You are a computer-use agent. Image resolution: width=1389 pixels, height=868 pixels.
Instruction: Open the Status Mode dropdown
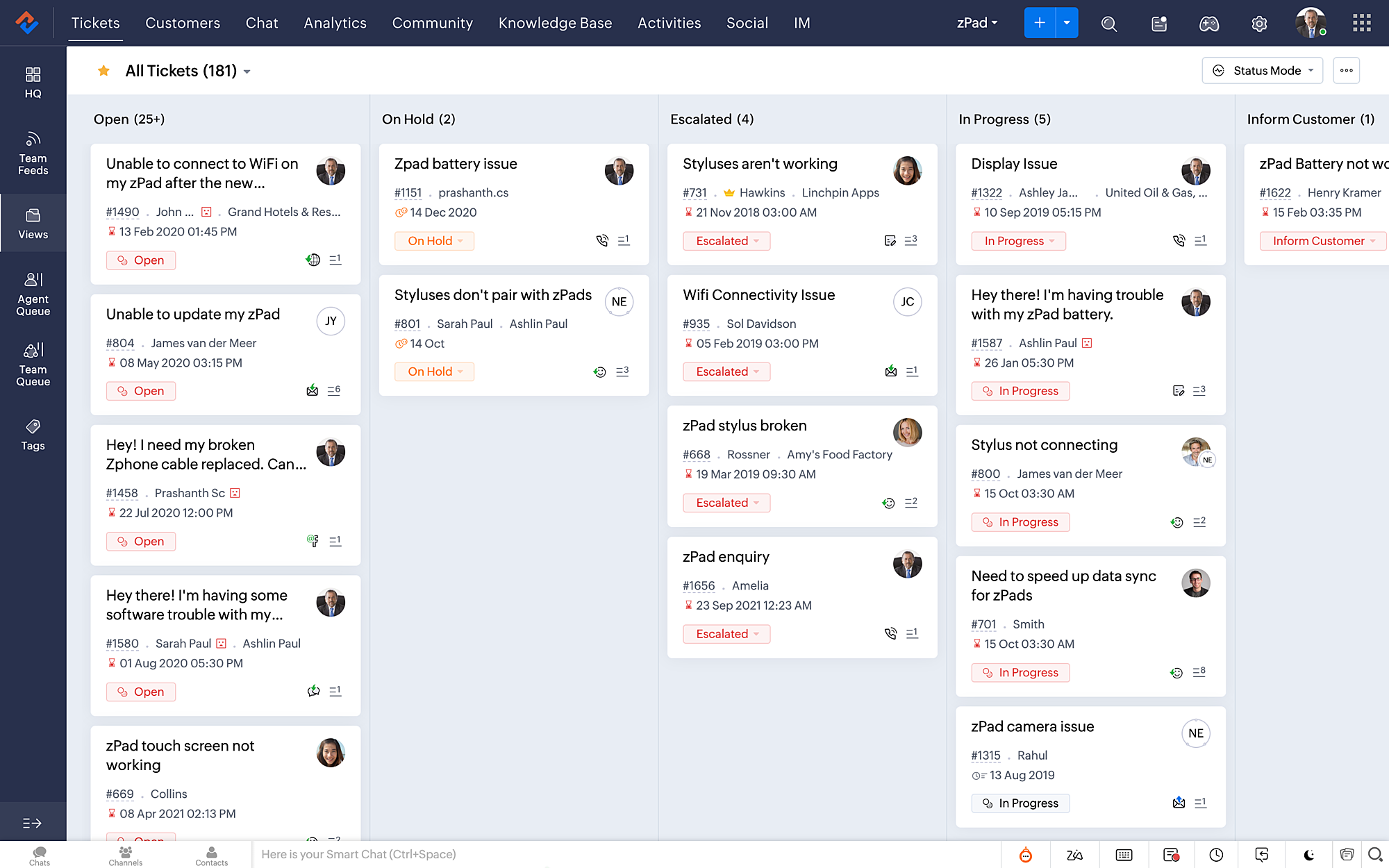coord(1263,71)
